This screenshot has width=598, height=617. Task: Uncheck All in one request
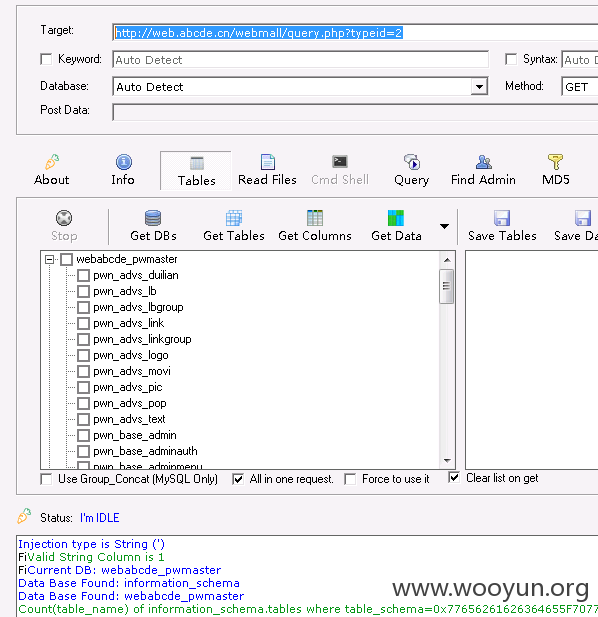[x=238, y=479]
